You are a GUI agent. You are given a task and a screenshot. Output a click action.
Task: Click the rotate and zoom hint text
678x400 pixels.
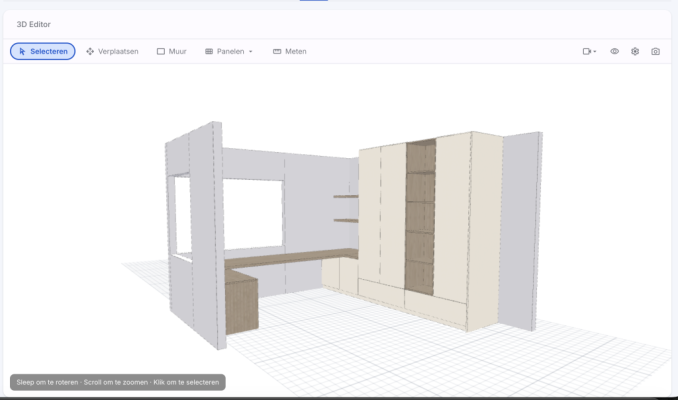tap(118, 382)
